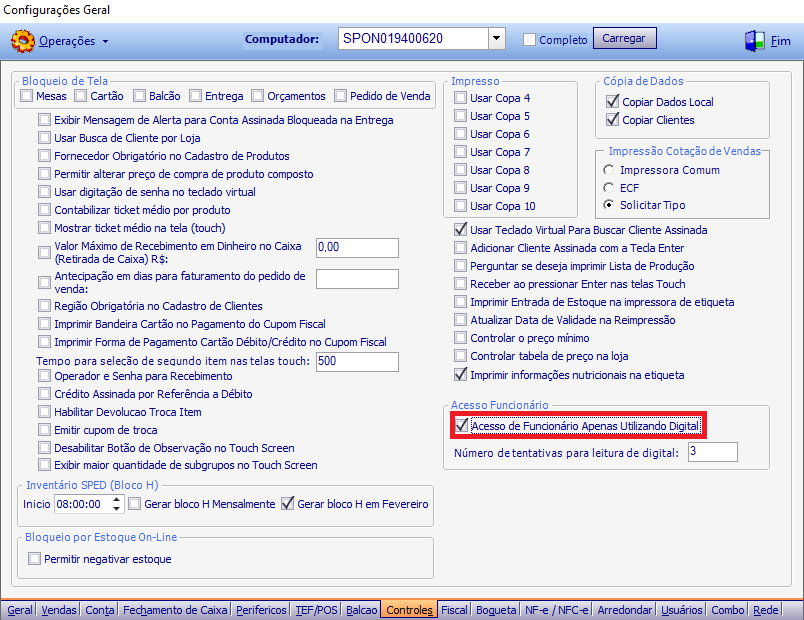Click the Antecipação em dias input field

point(357,279)
